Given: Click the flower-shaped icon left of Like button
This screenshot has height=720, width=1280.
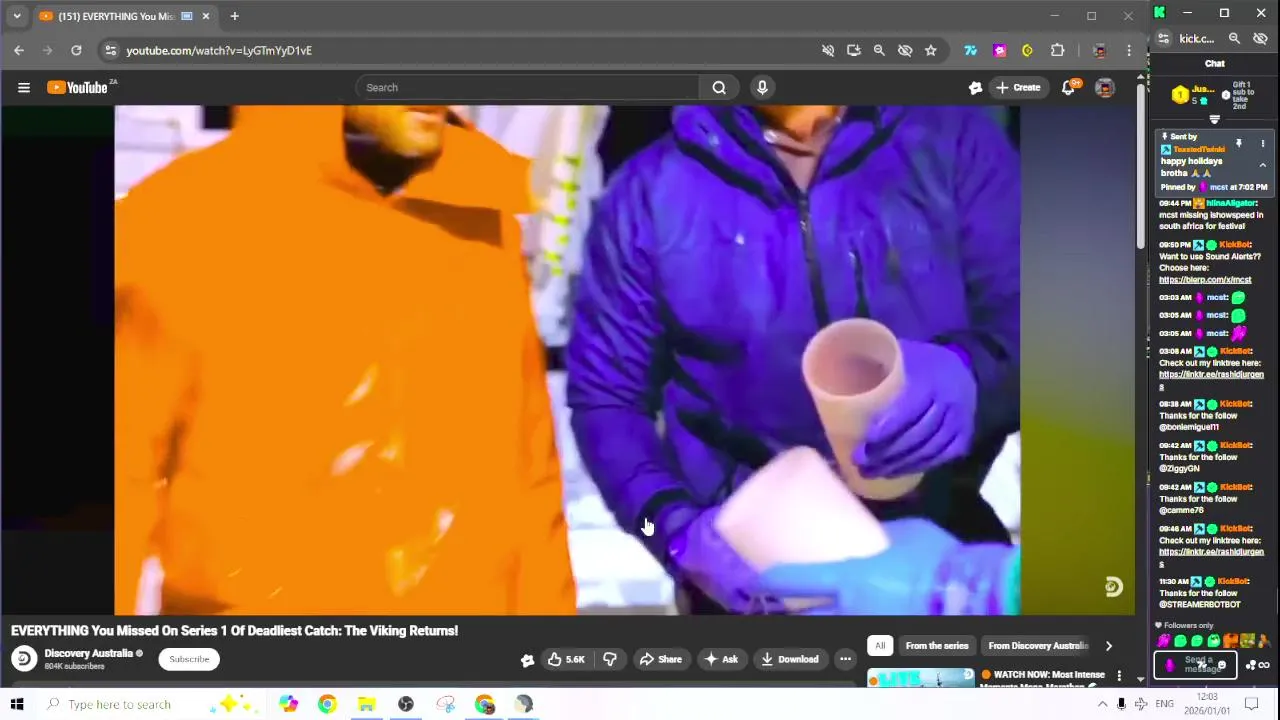Looking at the screenshot, I should point(527,660).
